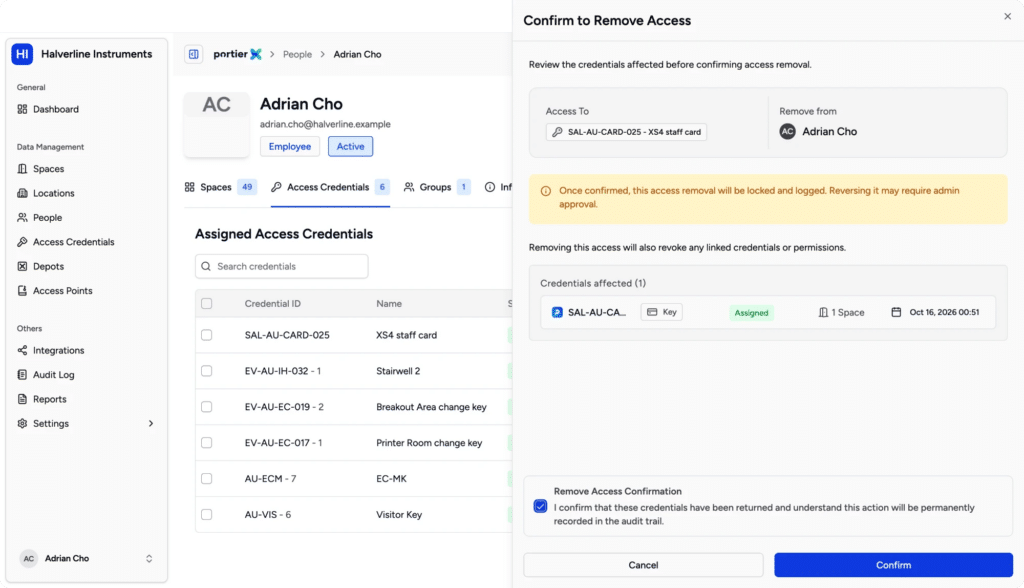Image resolution: width=1024 pixels, height=588 pixels.
Task: Select the EV-AU-EC-019 - 2 row checkbox
Action: coord(206,407)
